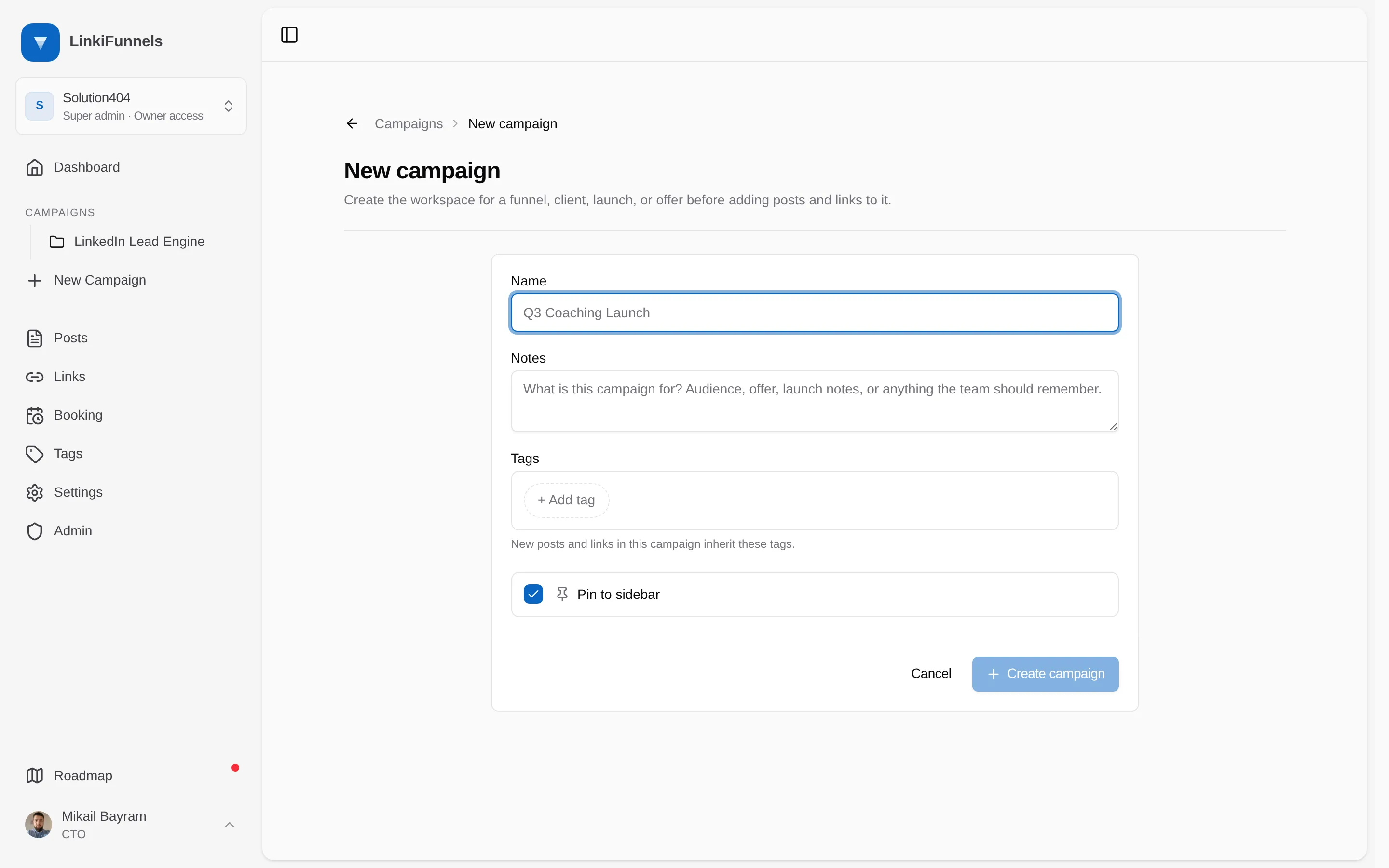Click Mikail Bayram's profile photo

[39, 825]
